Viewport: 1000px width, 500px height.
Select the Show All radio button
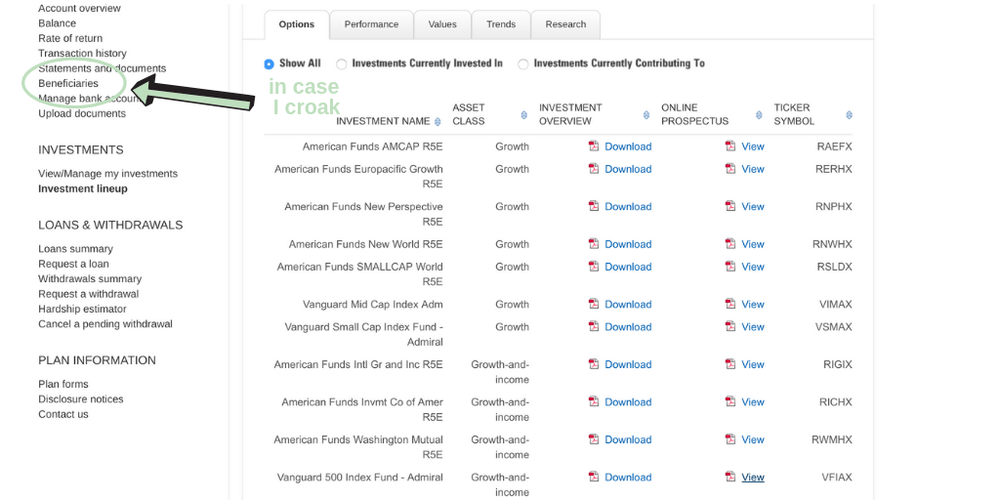click(269, 64)
